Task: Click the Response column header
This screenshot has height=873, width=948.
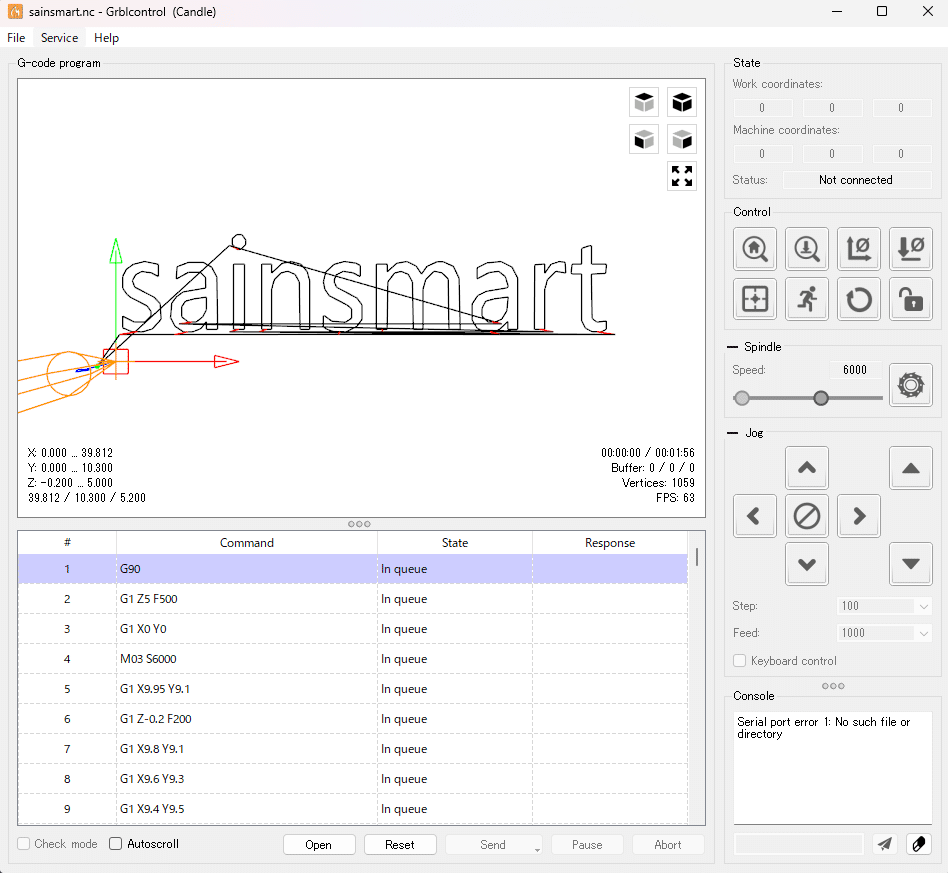Action: coord(610,543)
